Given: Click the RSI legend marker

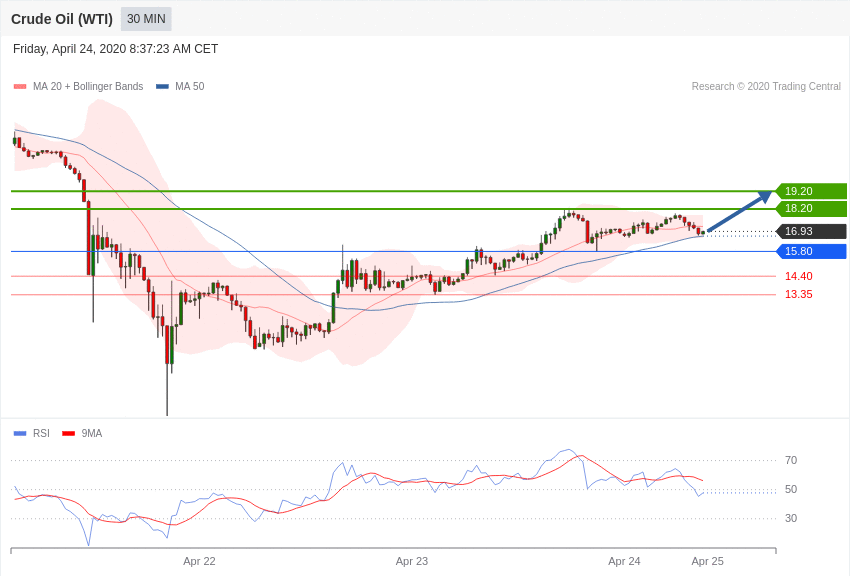Looking at the screenshot, I should point(20,433).
